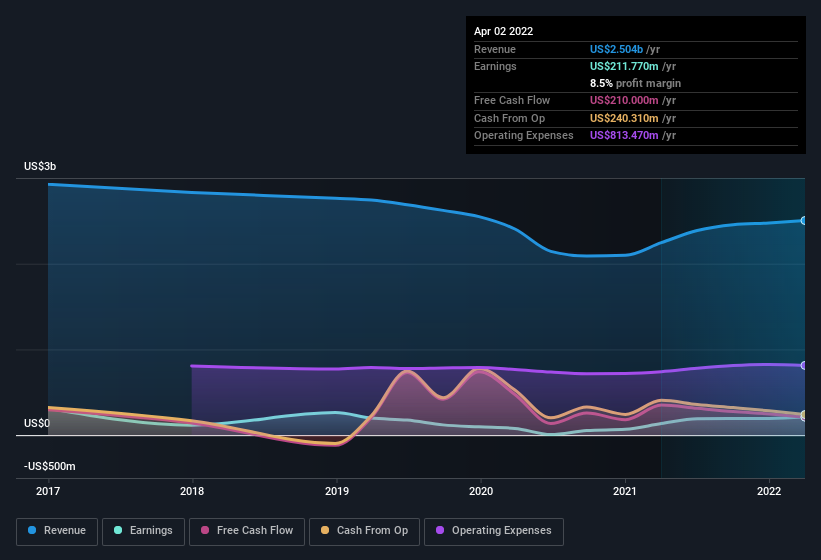Click the Revenue line endpoint marker
The image size is (821, 560).
804,221
